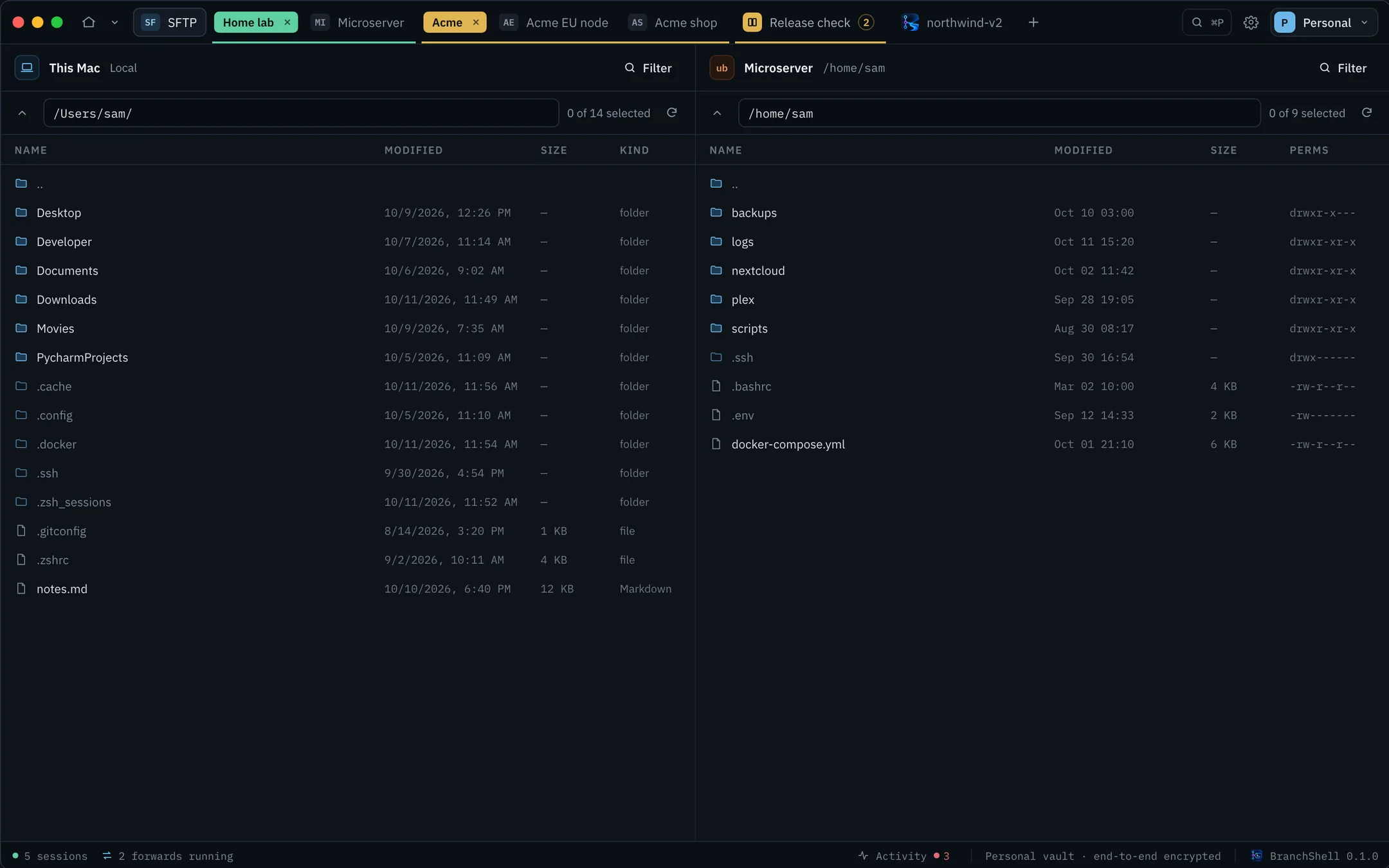Screen dimensions: 1389x868
Task: Open the Activity indicator
Action: coord(903,856)
